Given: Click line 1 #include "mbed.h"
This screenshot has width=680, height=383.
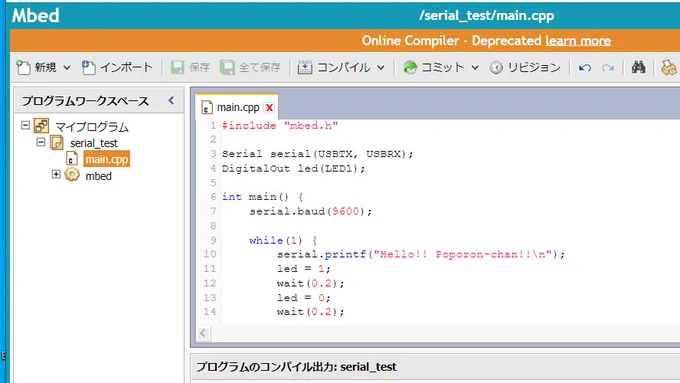Looking at the screenshot, I should point(280,126).
